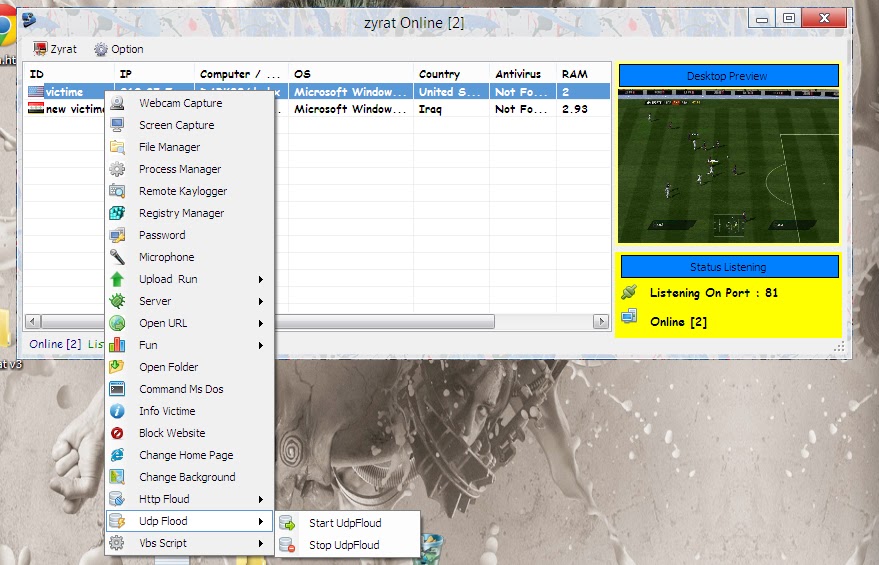Click the Status Listening header button
This screenshot has height=565, width=879.
point(729,267)
